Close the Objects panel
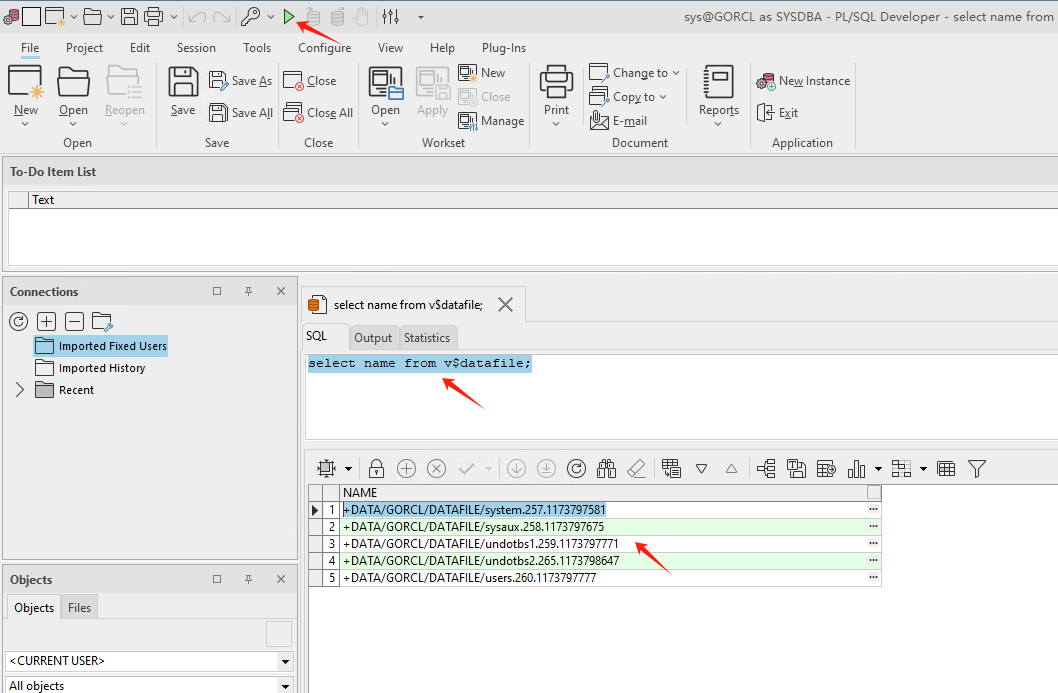This screenshot has height=693, width=1058. [x=281, y=579]
